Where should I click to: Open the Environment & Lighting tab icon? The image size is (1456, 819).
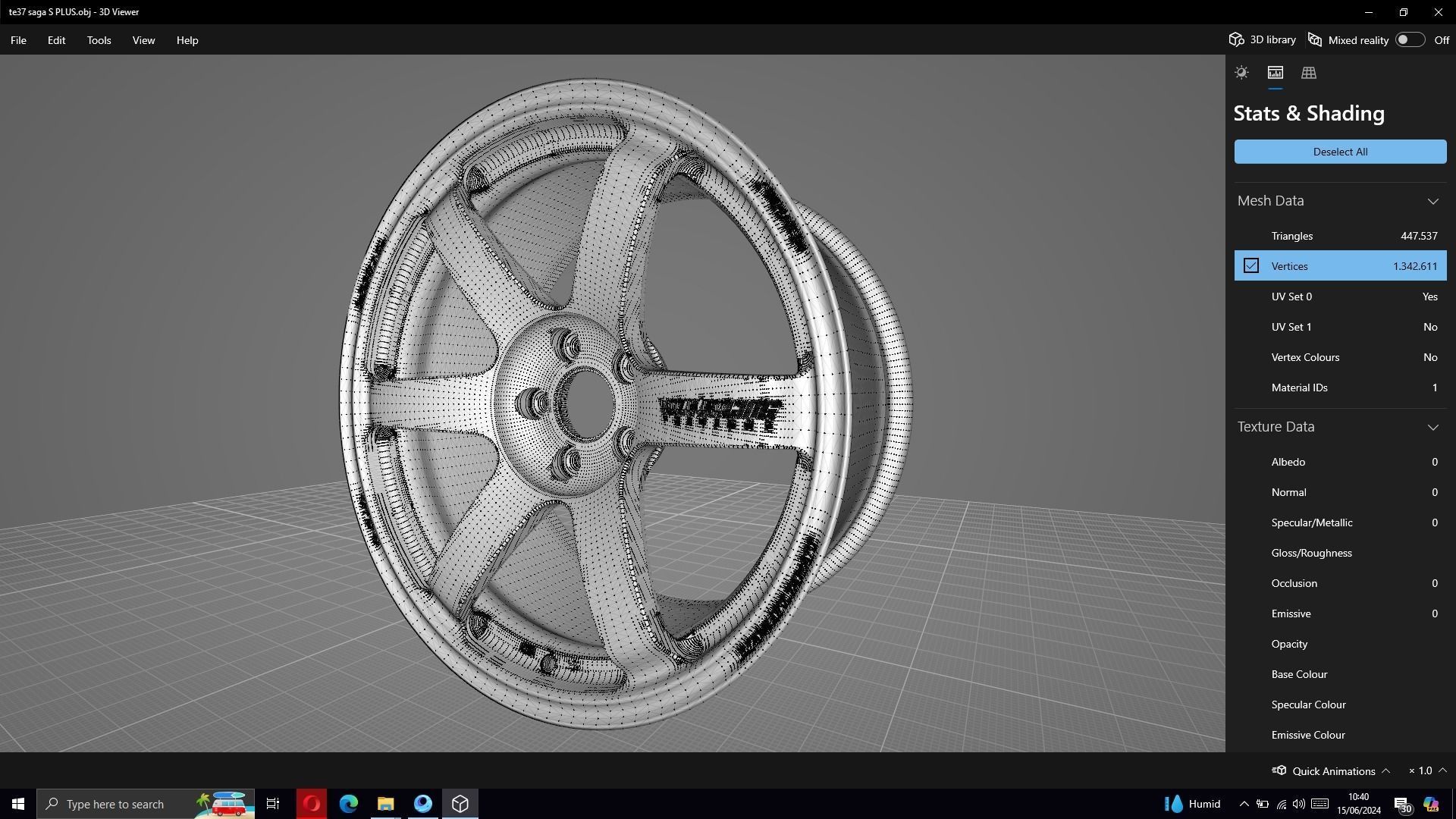(1241, 73)
